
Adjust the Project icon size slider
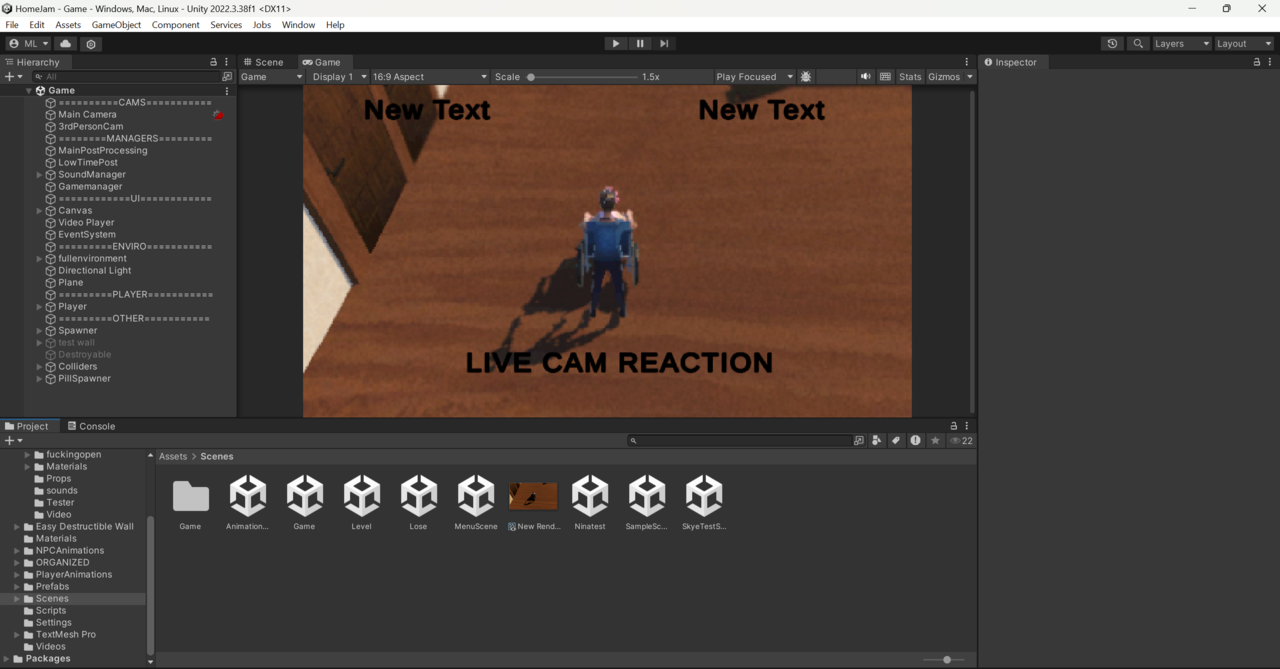(945, 660)
